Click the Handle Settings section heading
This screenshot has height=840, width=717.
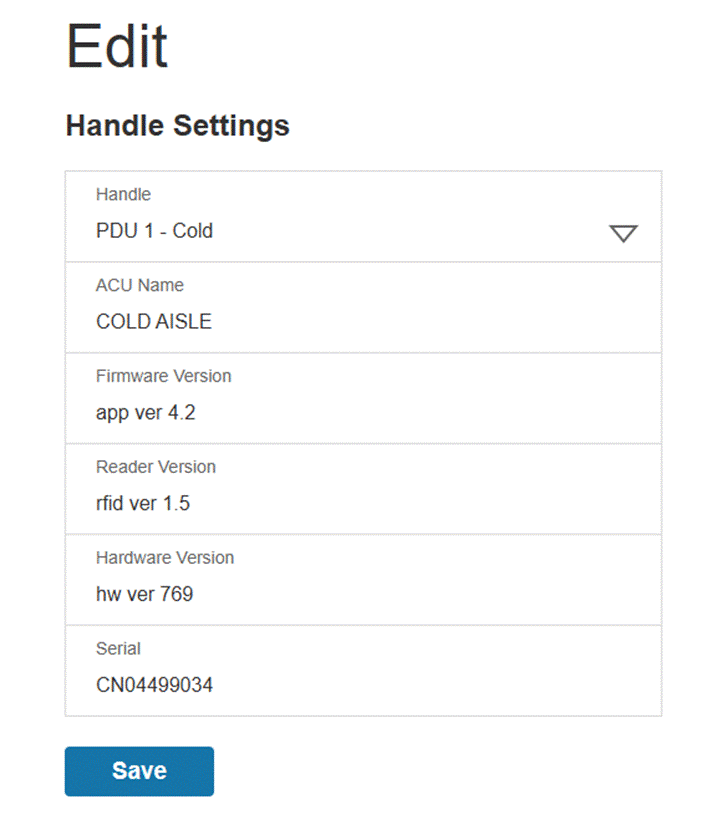[177, 126]
